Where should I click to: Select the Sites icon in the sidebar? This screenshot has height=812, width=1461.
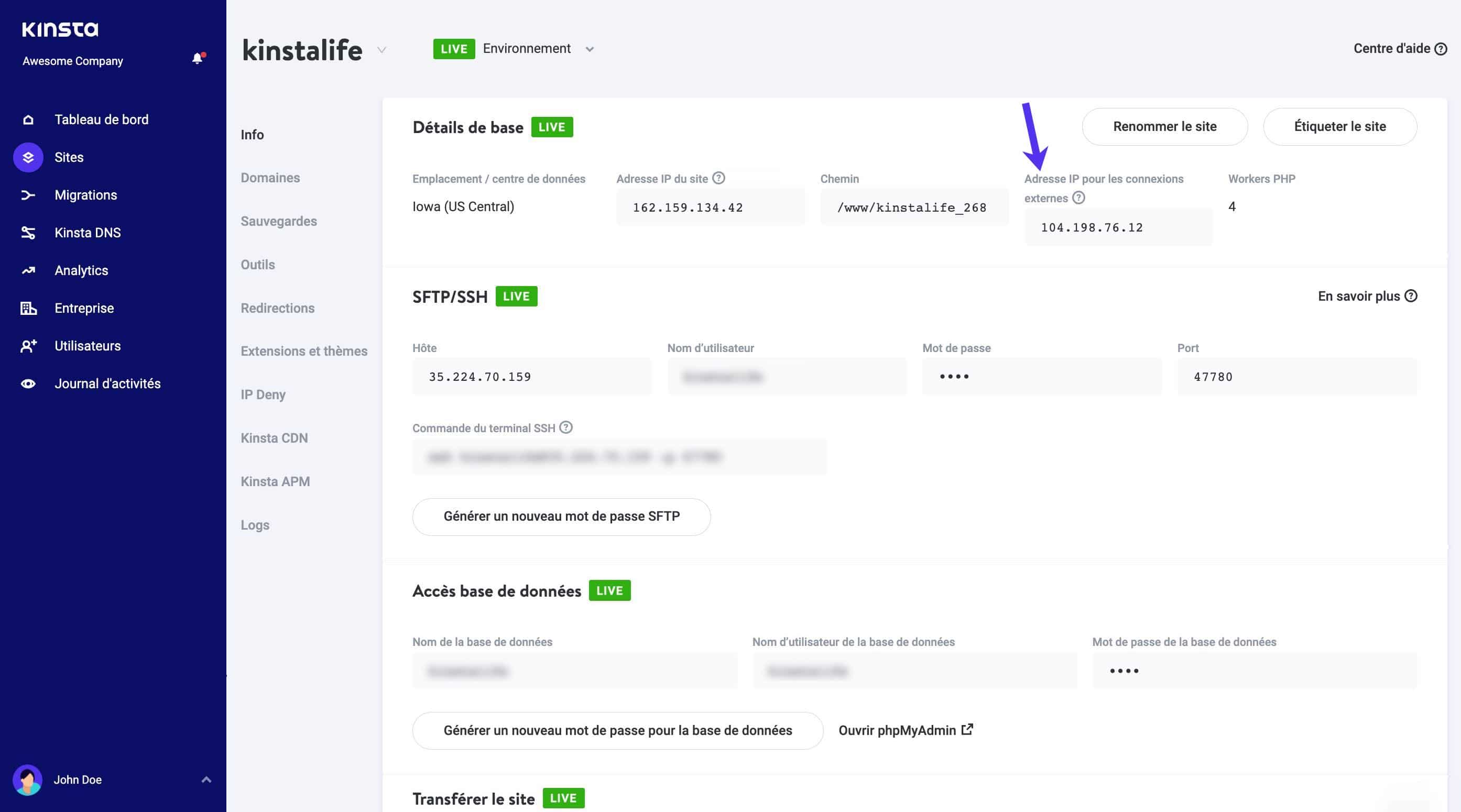tap(28, 157)
